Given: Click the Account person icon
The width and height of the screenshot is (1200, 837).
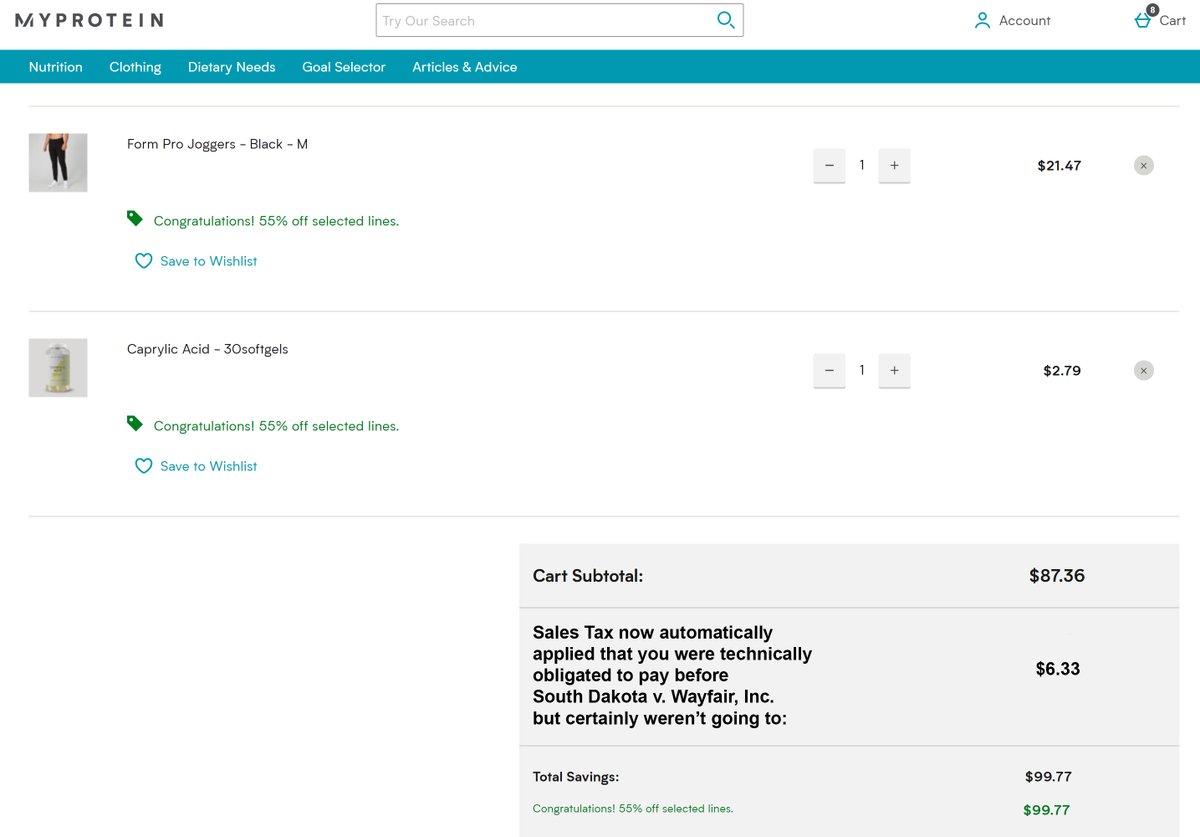Looking at the screenshot, I should 982,20.
